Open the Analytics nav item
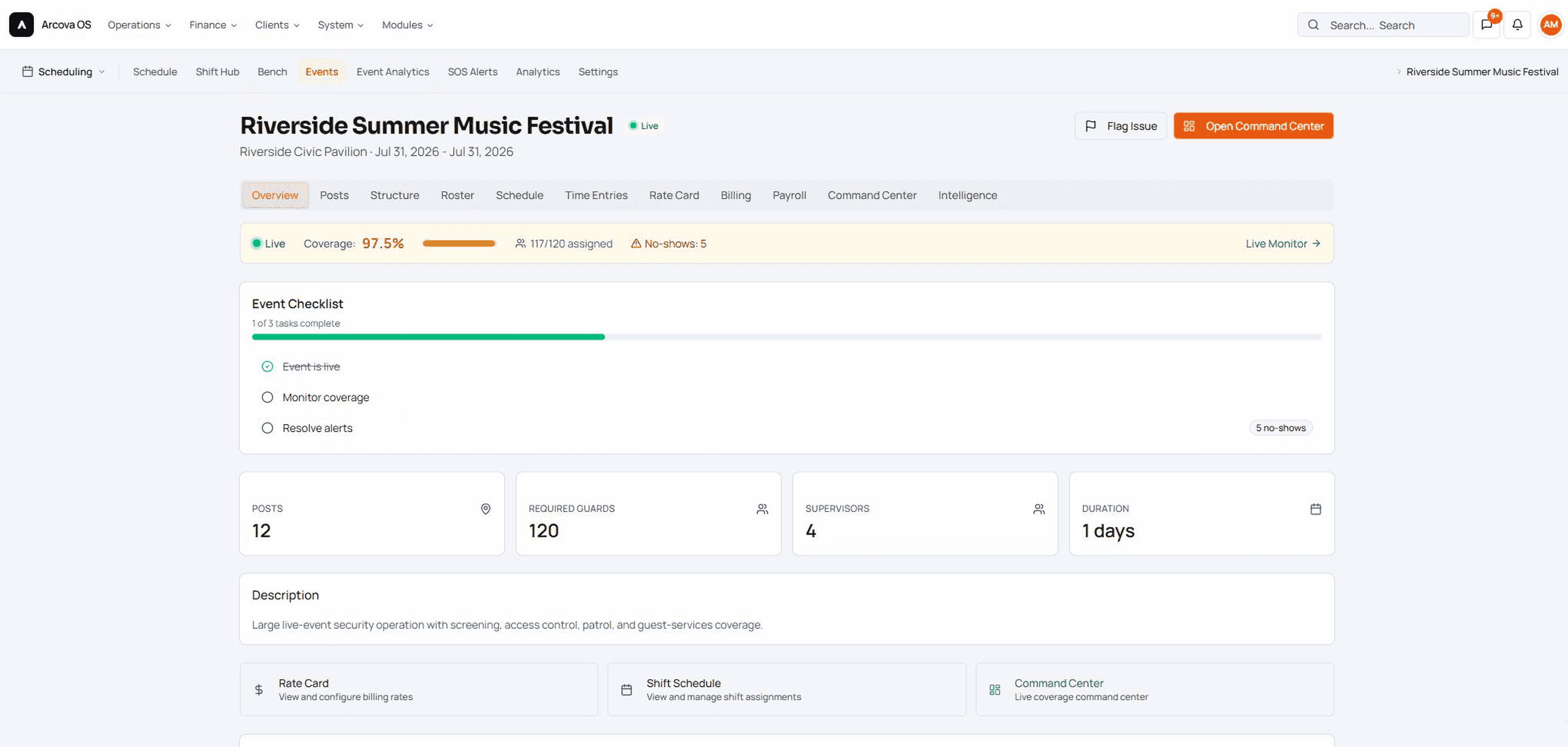 tap(537, 71)
